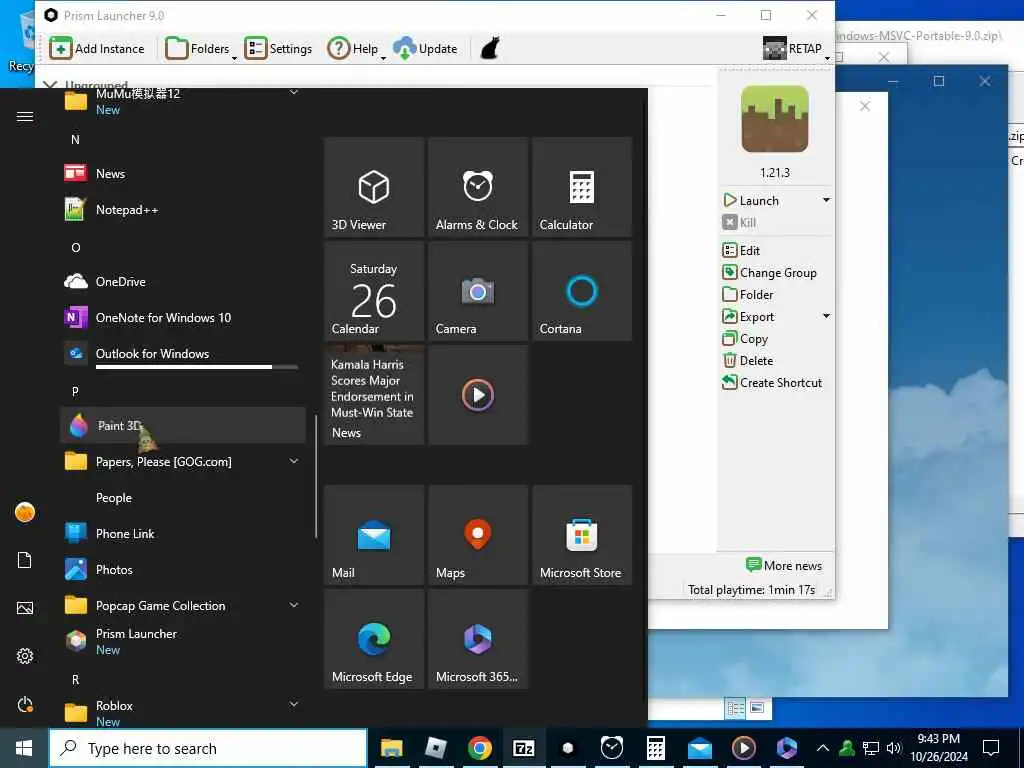Open Outlook for Windows

(x=183, y=354)
